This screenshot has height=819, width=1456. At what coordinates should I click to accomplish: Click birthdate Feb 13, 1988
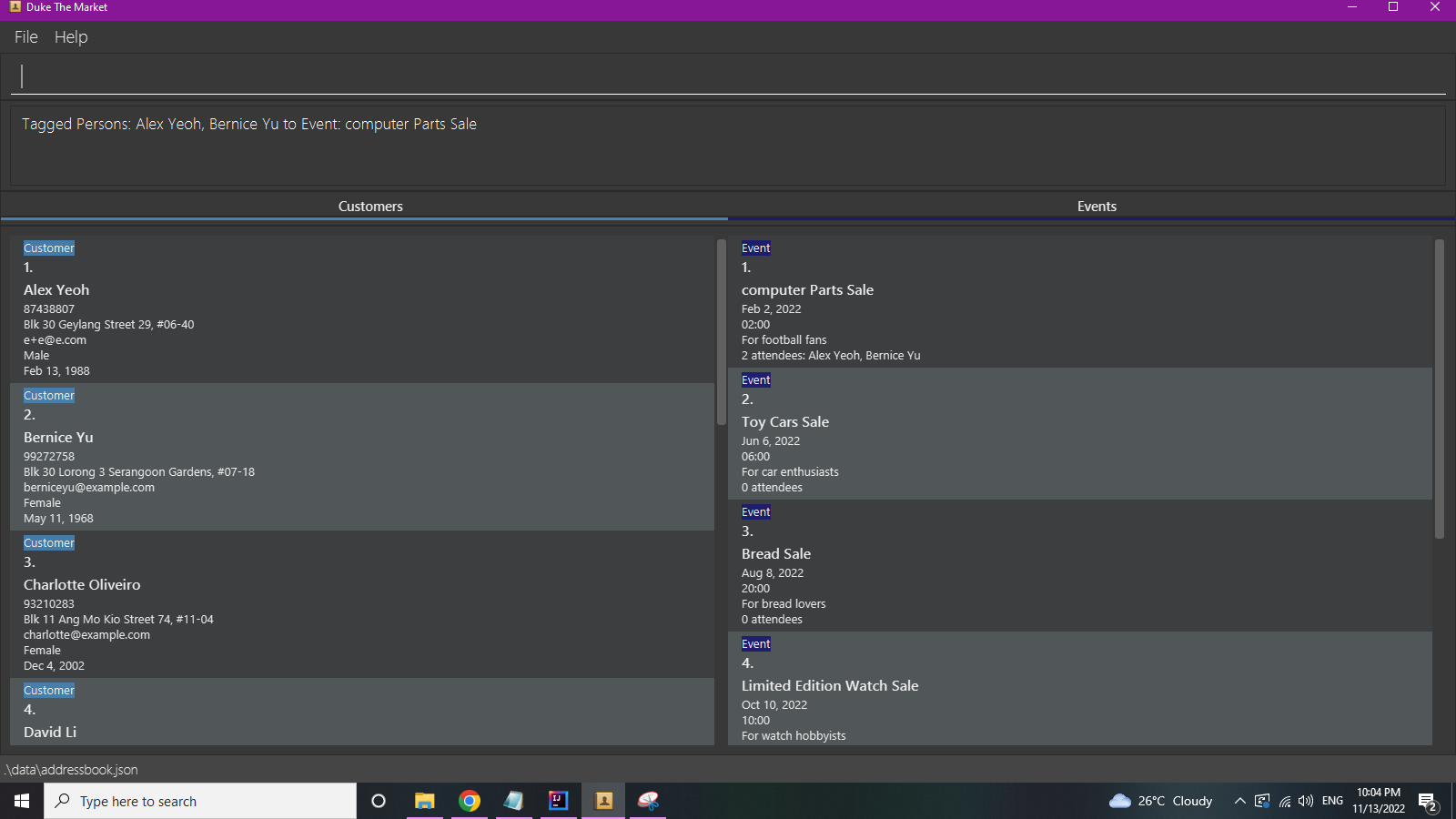tap(56, 371)
